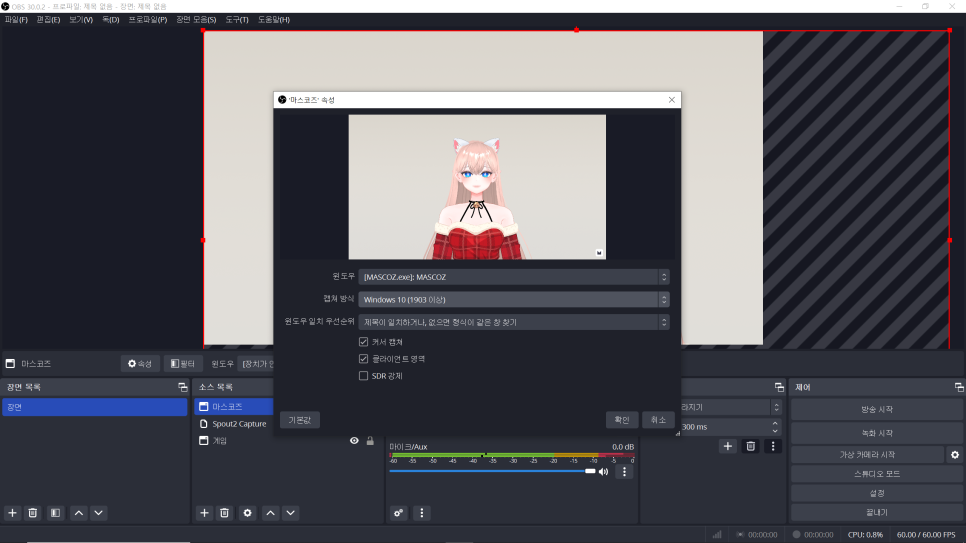
Task: Move scene up arrow in scene list
Action: (x=79, y=513)
